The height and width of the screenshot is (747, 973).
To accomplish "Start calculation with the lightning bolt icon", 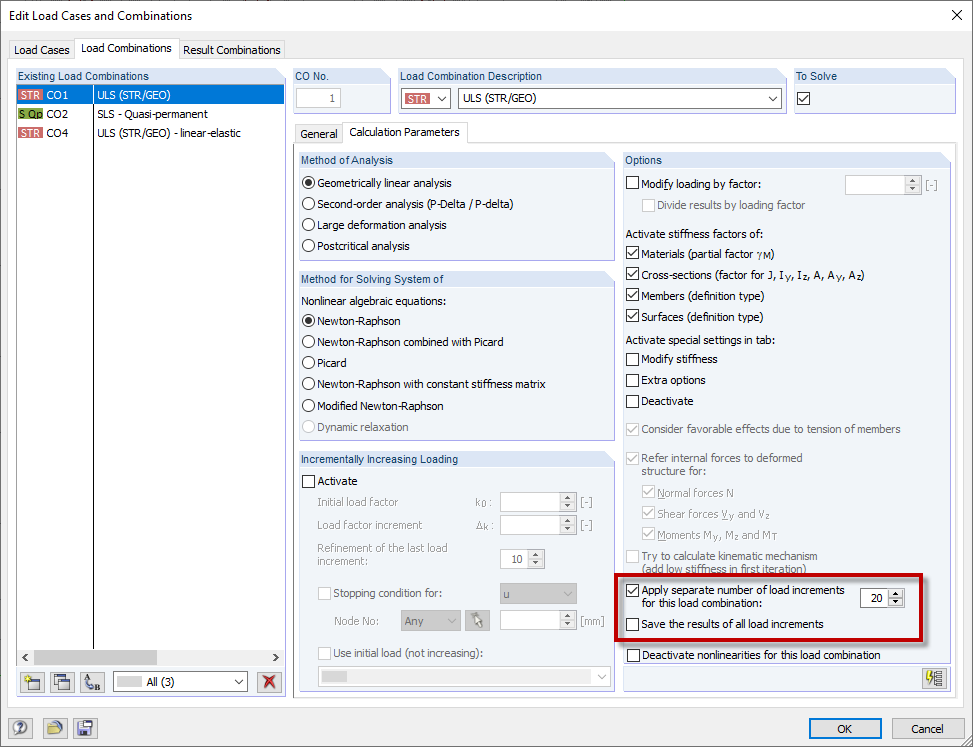I will (x=934, y=678).
